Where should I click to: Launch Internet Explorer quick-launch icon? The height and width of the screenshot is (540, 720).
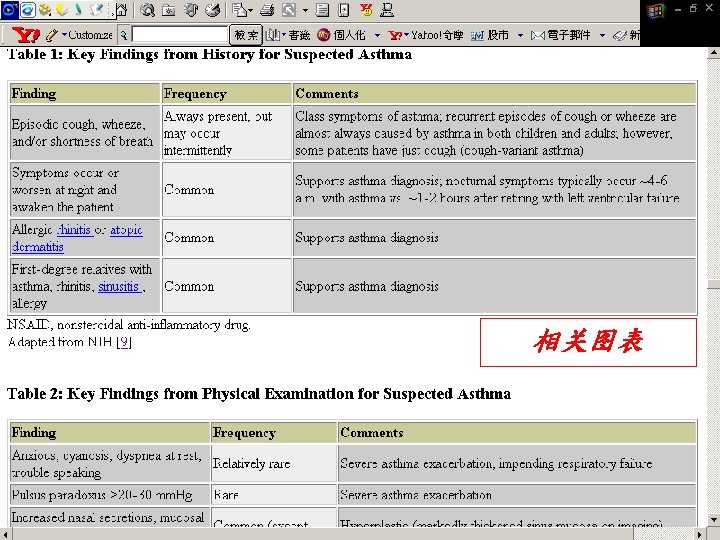(x=28, y=10)
